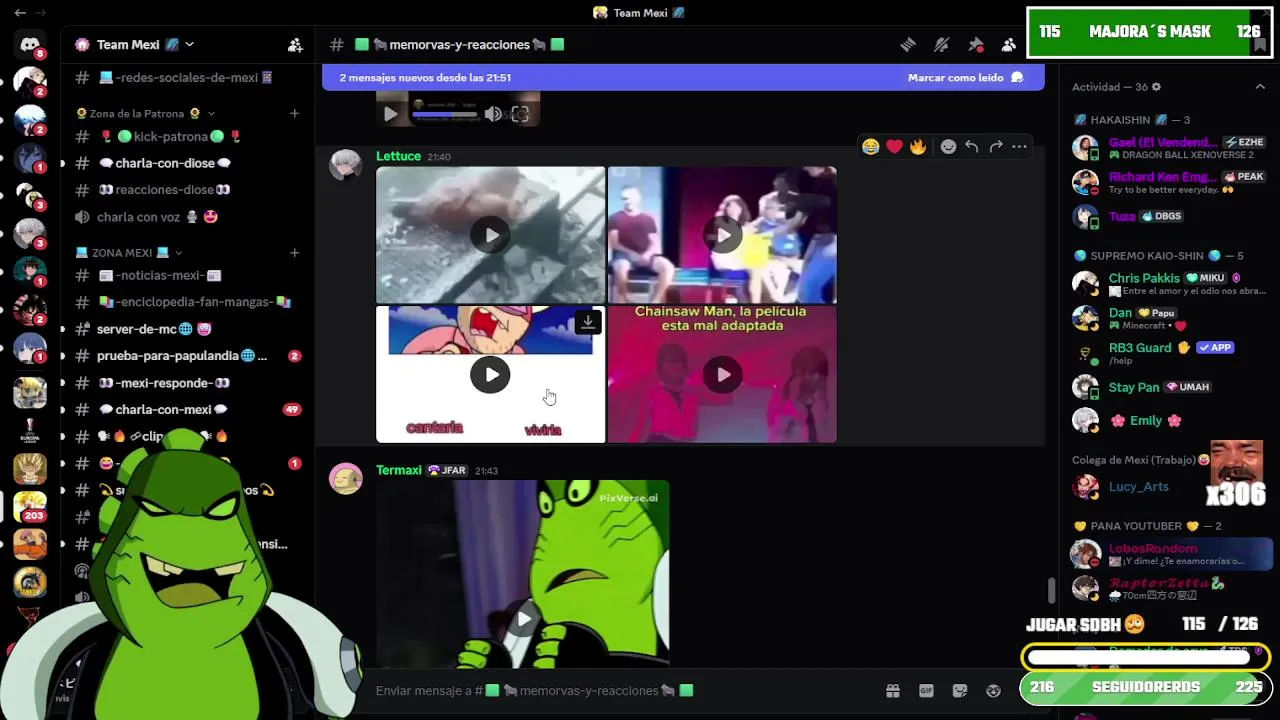The width and height of the screenshot is (1280, 720).
Task: Open the sticker picker
Action: click(x=960, y=691)
